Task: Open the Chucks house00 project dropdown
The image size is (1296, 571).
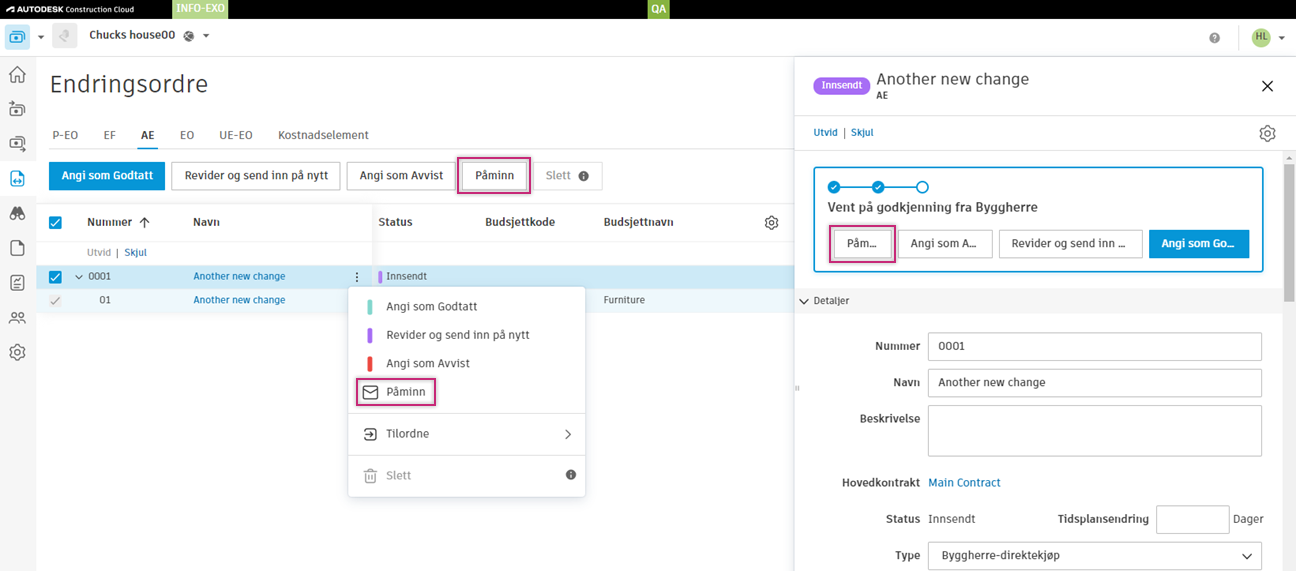Action: [x=206, y=36]
